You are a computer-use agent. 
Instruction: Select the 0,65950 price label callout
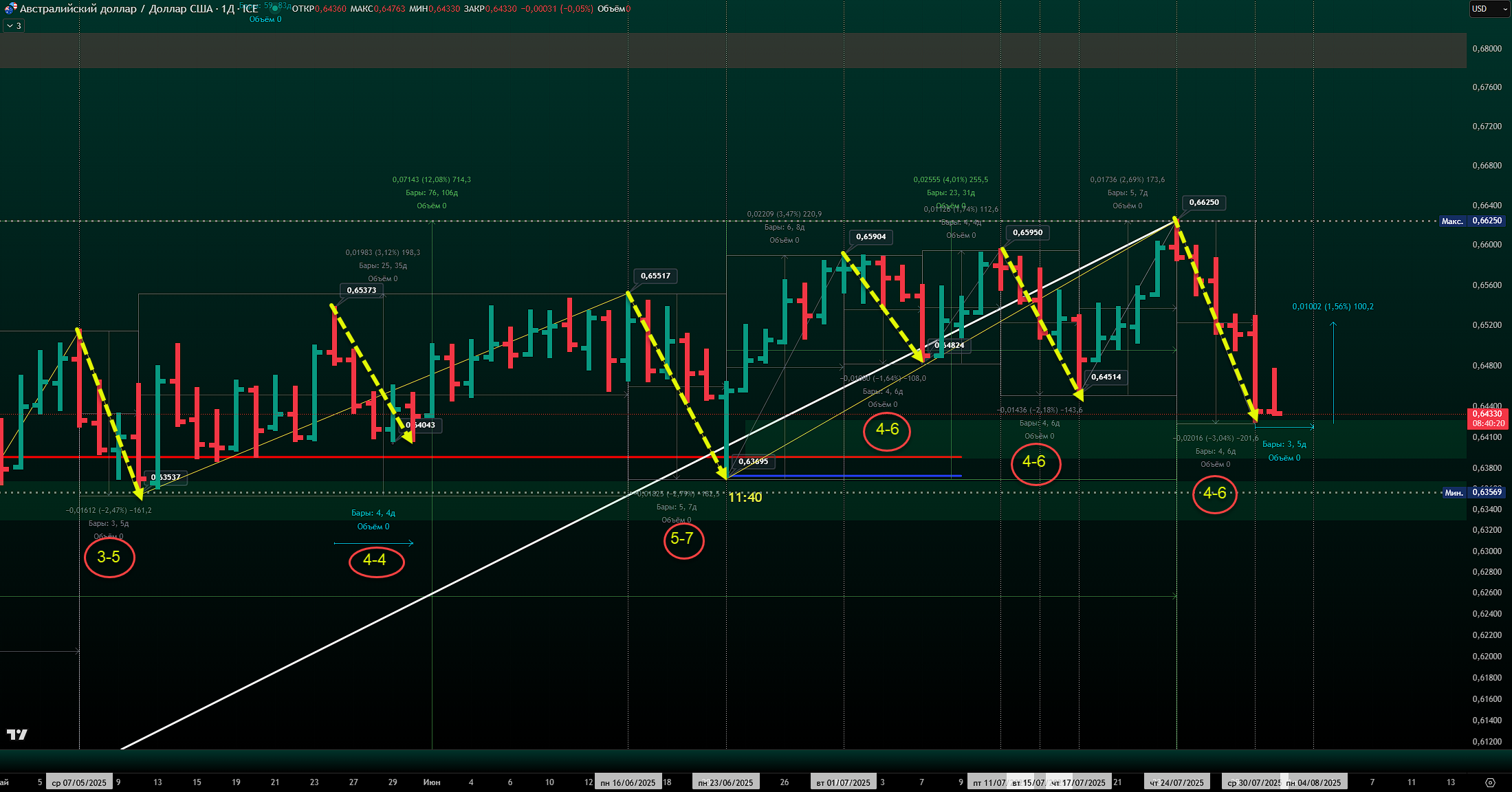tap(1027, 232)
